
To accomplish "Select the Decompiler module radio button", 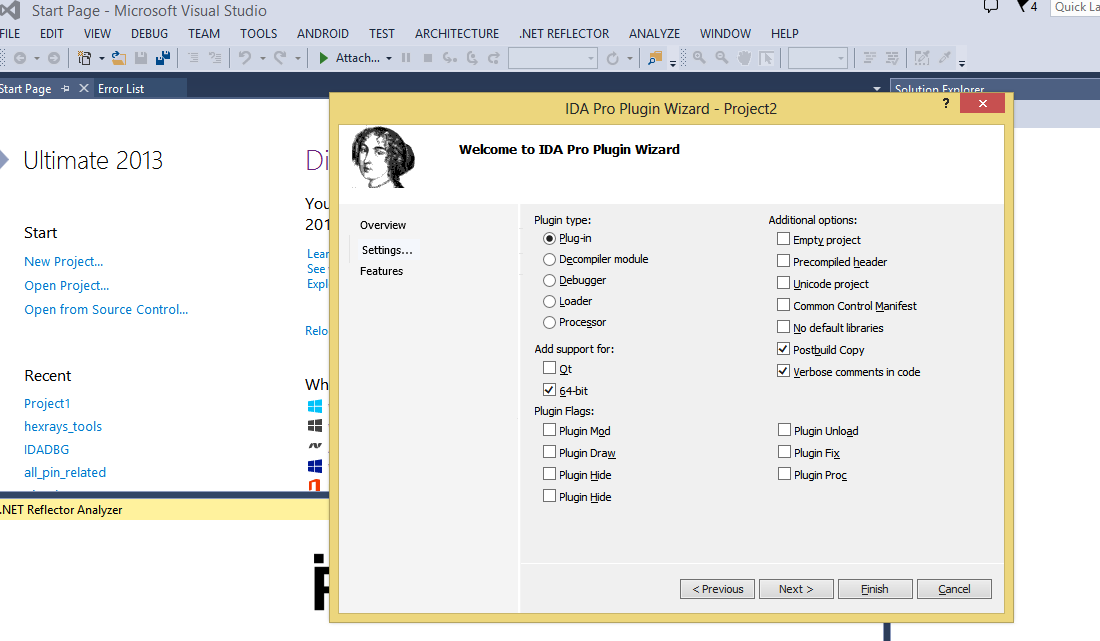I will coord(549,259).
